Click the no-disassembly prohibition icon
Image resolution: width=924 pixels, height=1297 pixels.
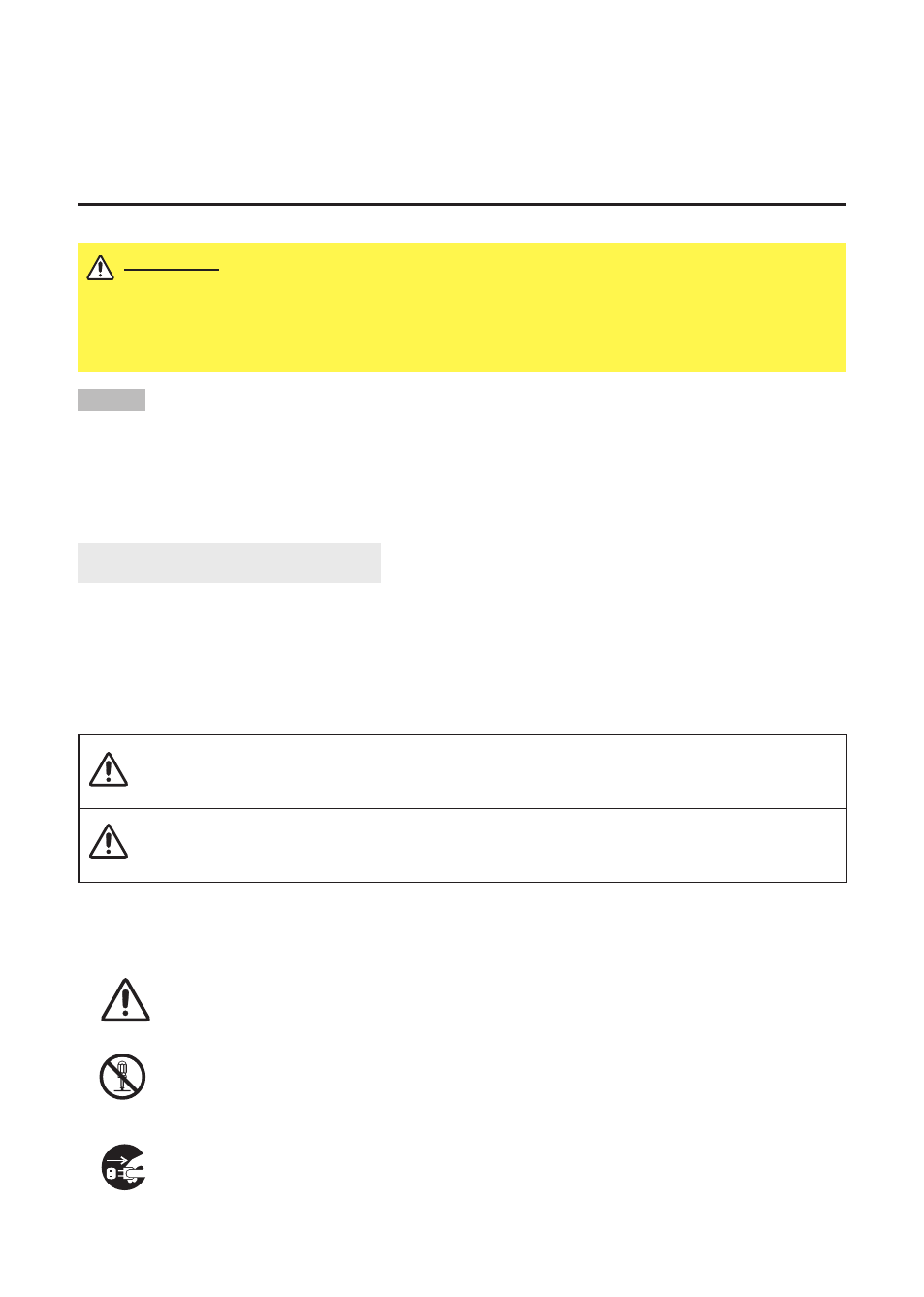(122, 1077)
